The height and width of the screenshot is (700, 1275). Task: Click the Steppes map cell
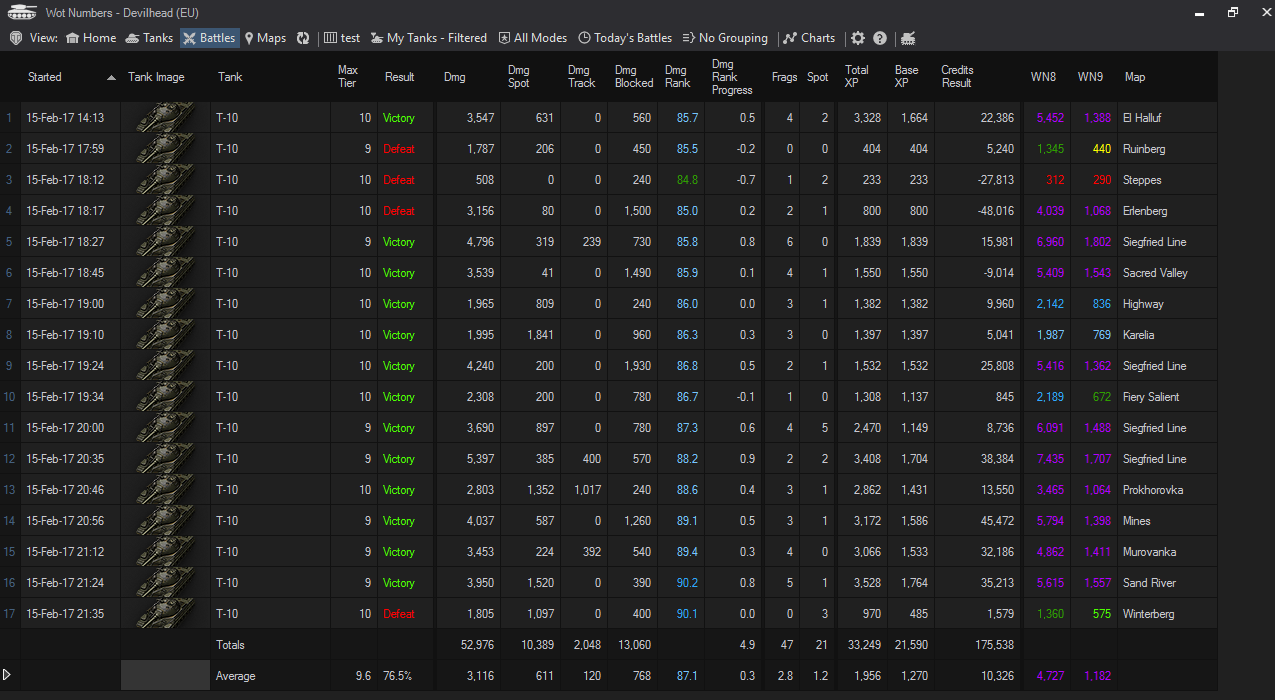click(1167, 180)
